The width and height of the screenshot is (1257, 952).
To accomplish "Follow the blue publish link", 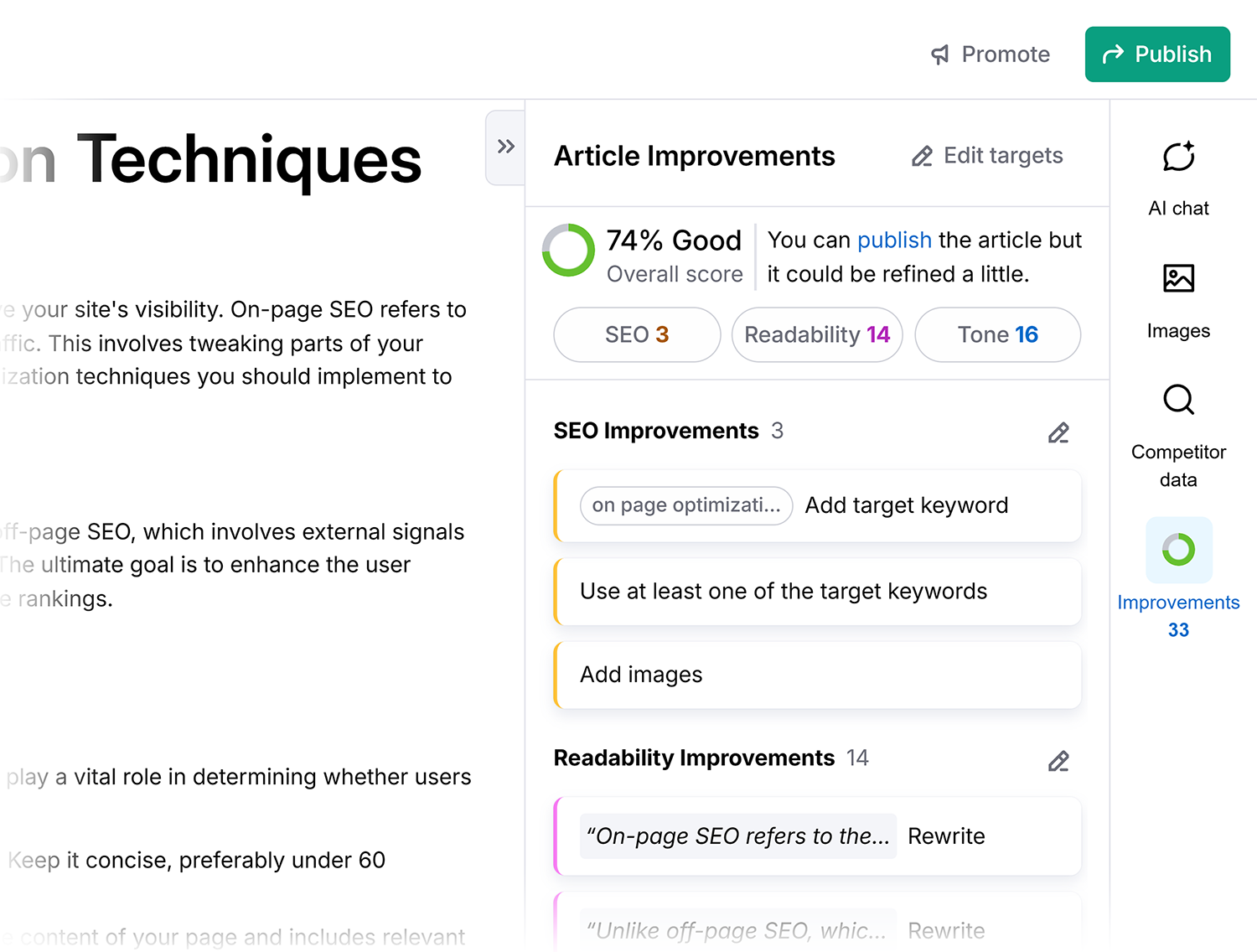I will (894, 241).
